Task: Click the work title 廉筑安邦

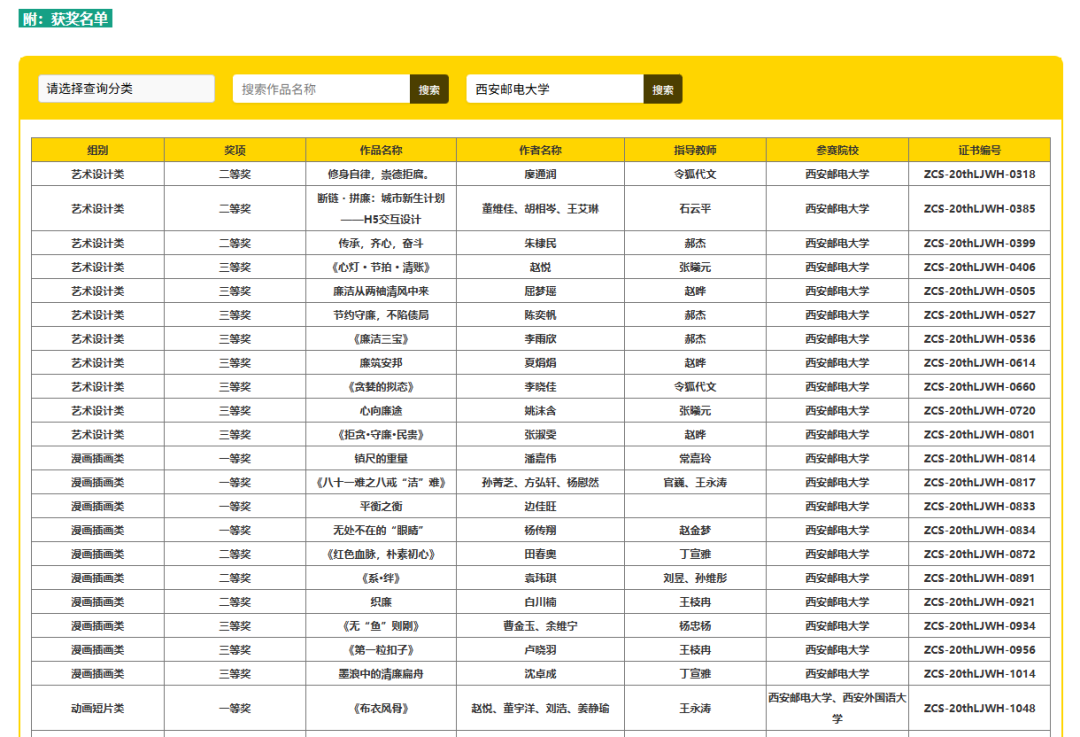Action: point(381,363)
